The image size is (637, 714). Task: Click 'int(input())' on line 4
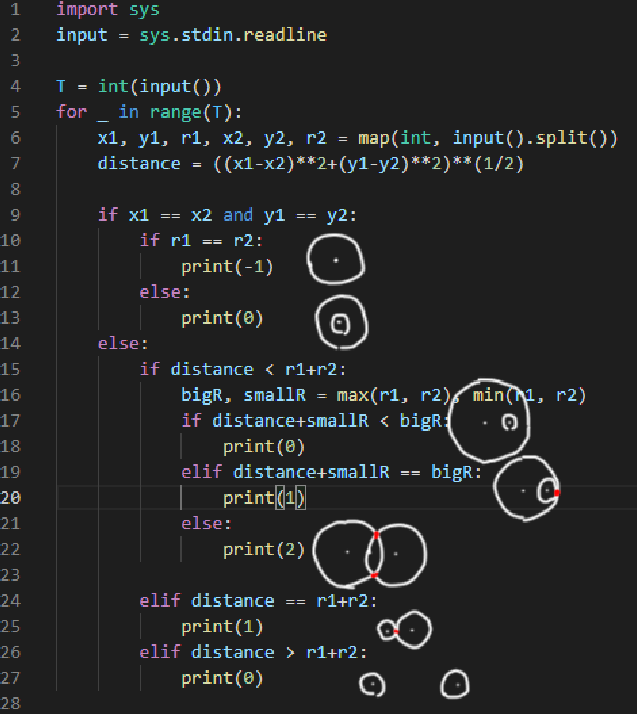click(x=160, y=87)
